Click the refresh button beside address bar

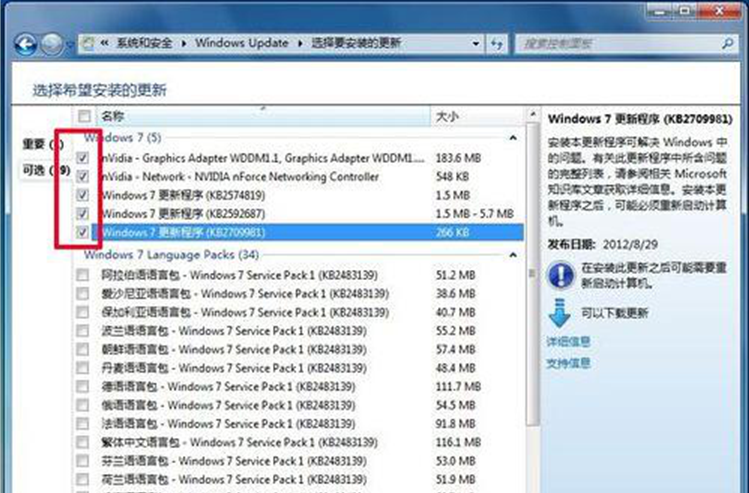coord(496,44)
